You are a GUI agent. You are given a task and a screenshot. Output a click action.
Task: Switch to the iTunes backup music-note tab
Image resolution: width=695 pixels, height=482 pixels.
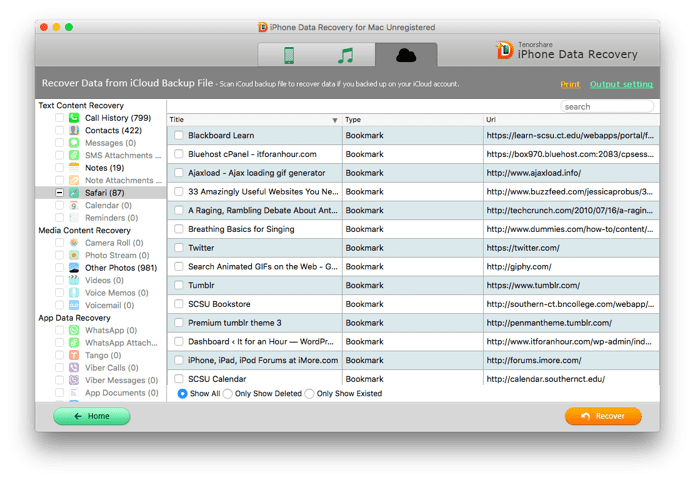click(x=346, y=55)
